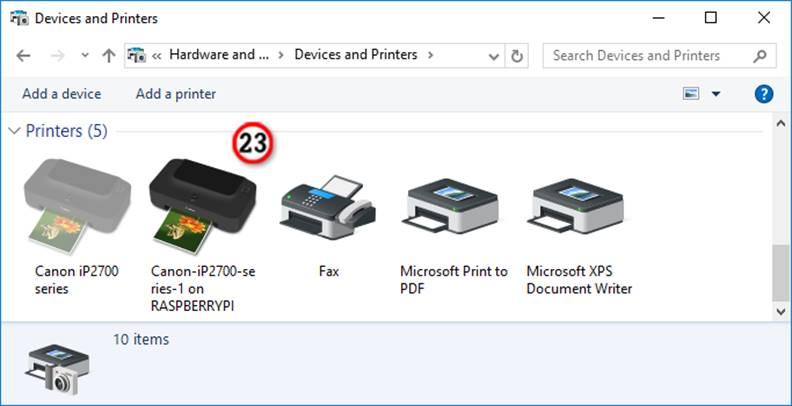Click the Canon-iP2700-series-1 on RASPBERRYPI label
Screen dimensions: 792x406
coord(203,289)
